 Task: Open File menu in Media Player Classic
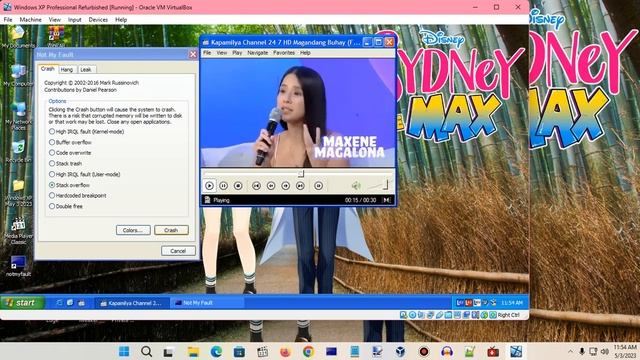tap(207, 53)
